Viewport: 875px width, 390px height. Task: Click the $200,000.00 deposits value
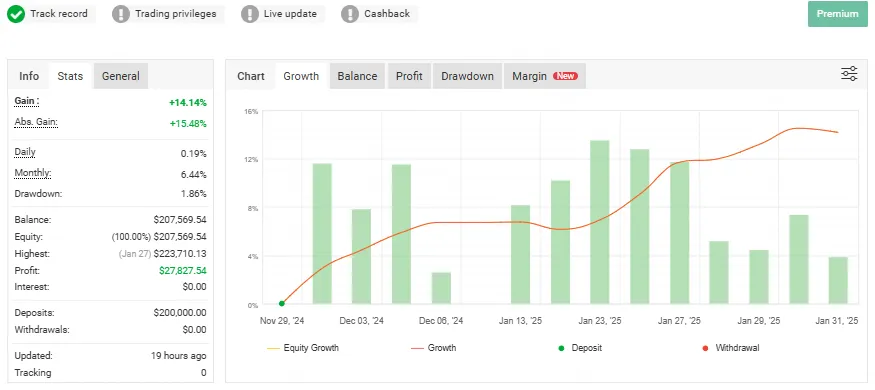pos(180,313)
